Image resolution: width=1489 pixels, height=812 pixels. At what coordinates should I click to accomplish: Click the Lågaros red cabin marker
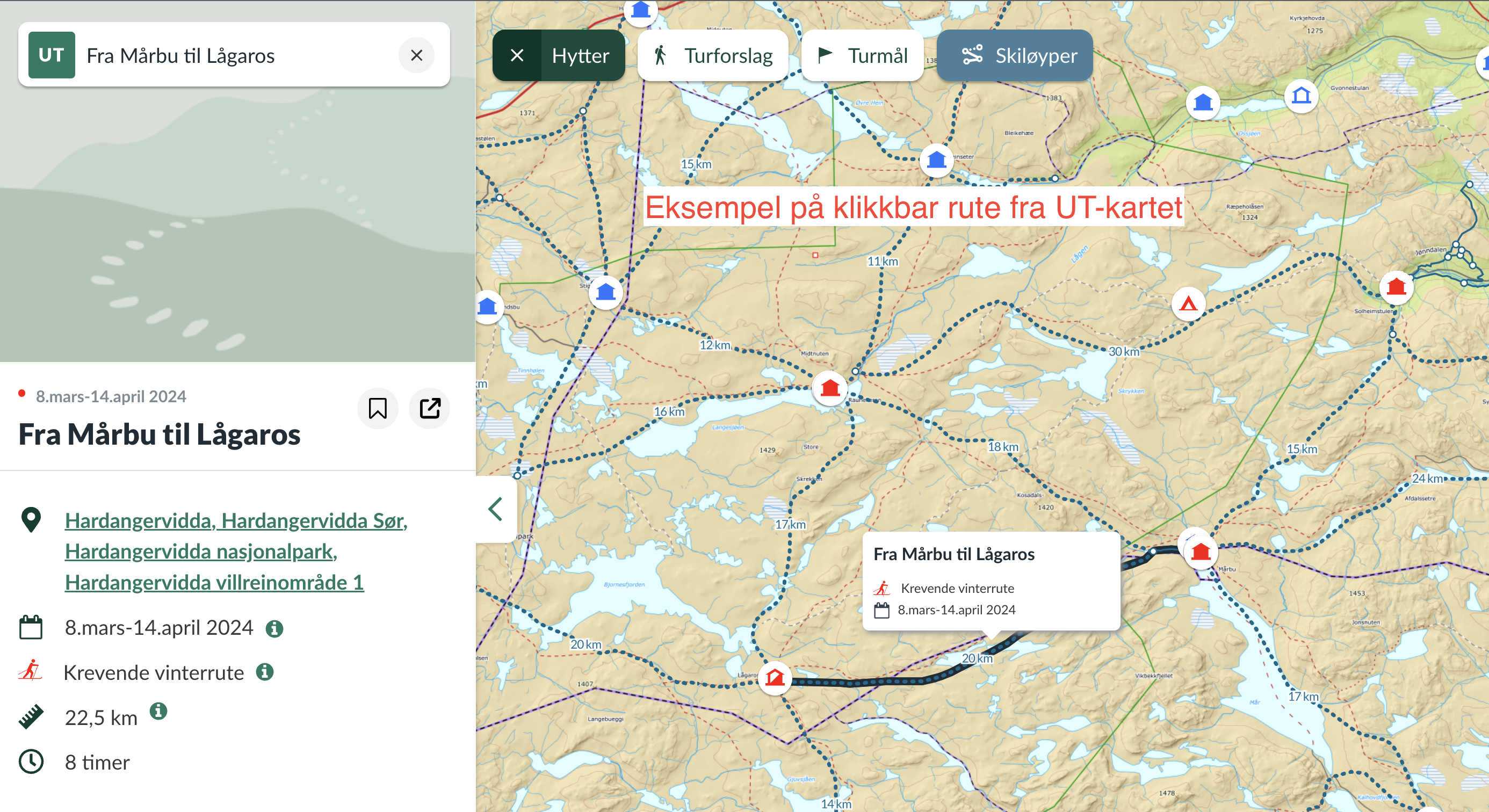click(x=775, y=677)
